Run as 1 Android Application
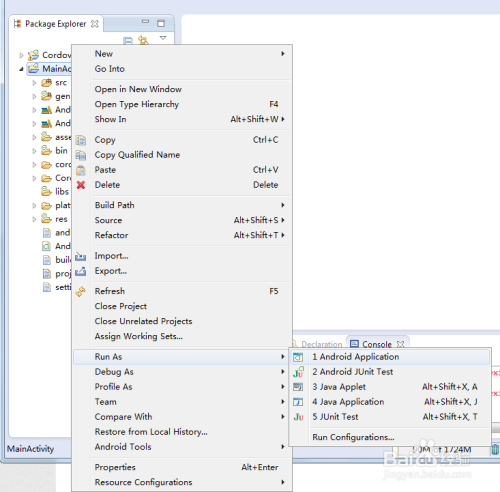Screen dimensions: 500x492 (390, 357)
